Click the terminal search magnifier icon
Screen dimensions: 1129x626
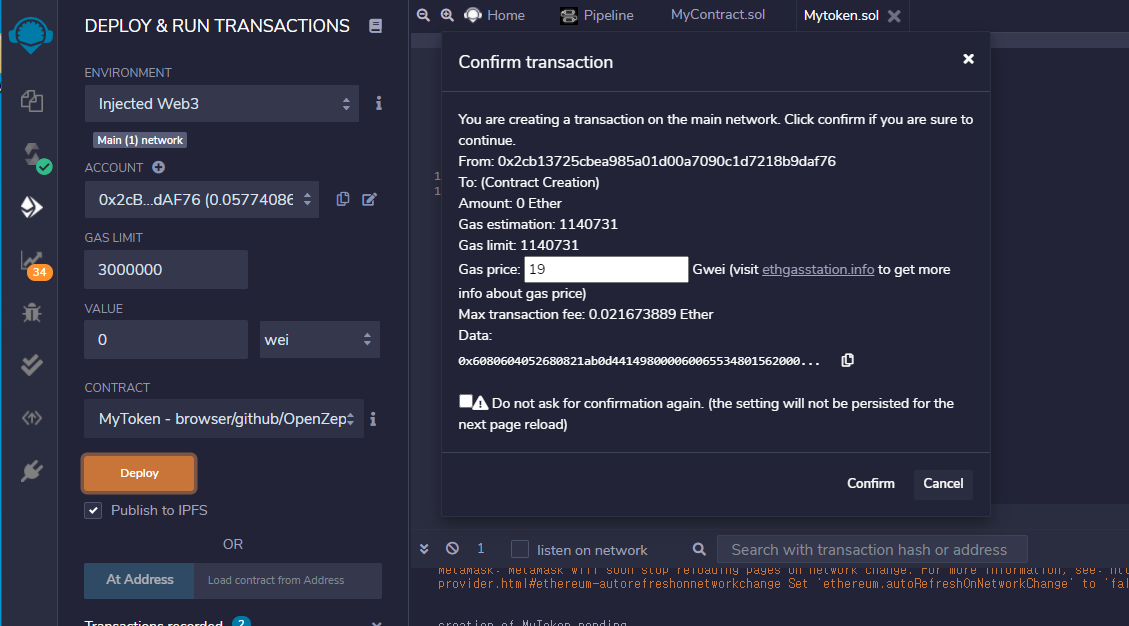click(699, 549)
